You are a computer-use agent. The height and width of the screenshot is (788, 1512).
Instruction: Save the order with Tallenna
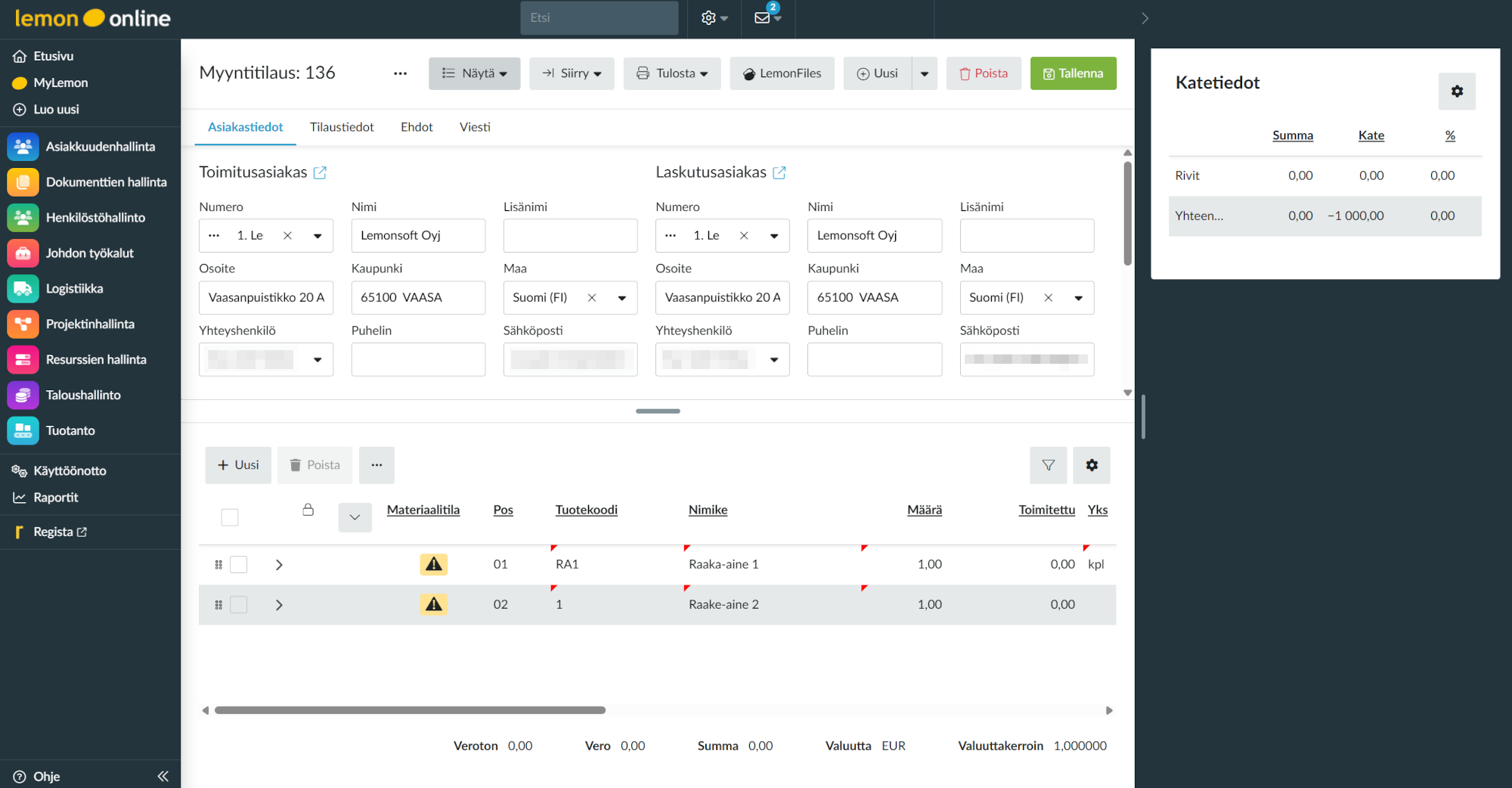pyautogui.click(x=1073, y=73)
